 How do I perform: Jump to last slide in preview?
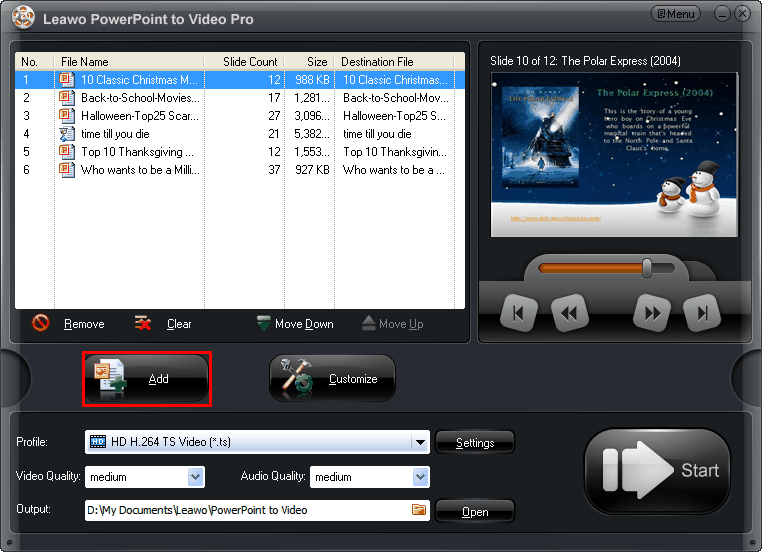pos(702,313)
